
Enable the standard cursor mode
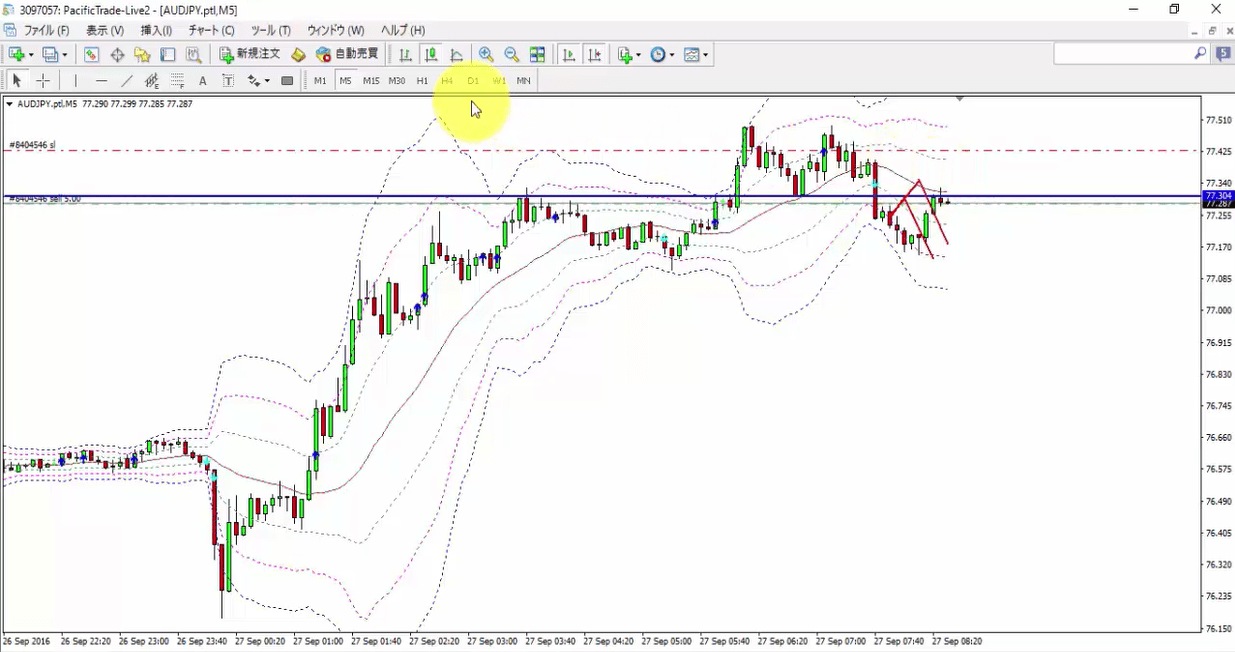[17, 80]
